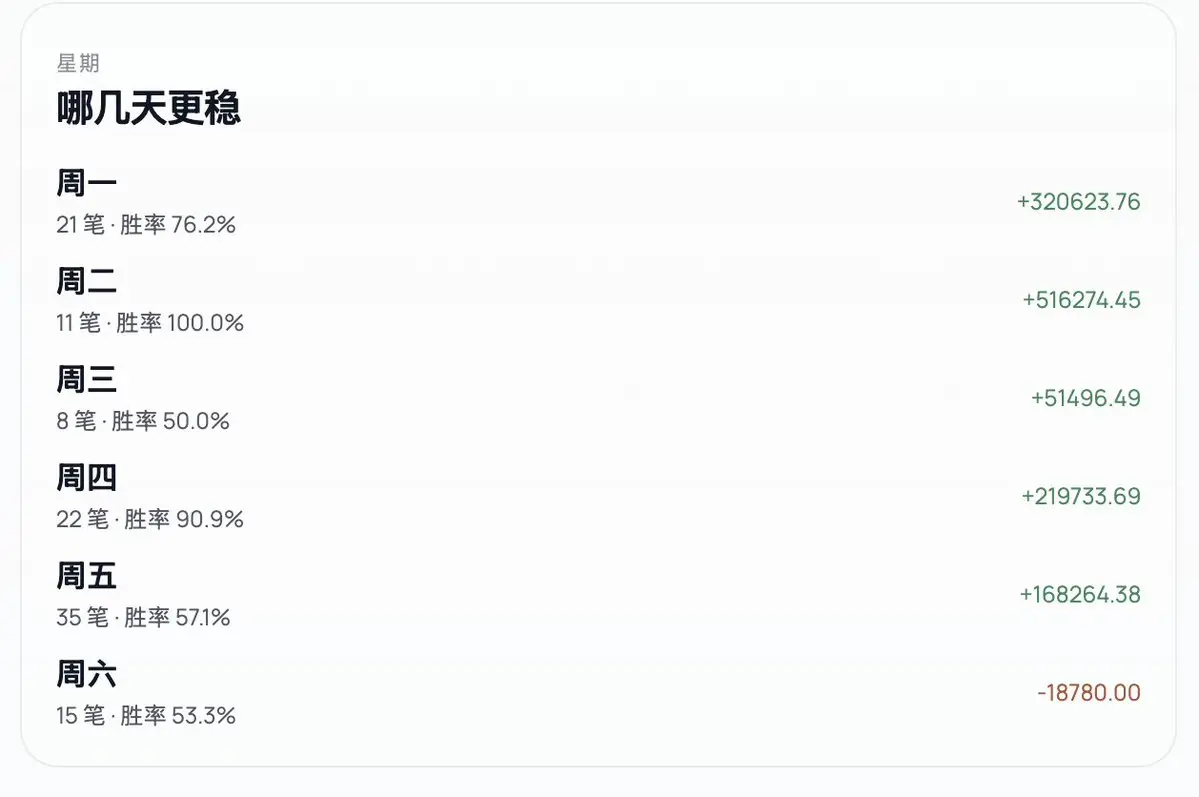1199x797 pixels.
Task: Click the 星期 section label
Action: 78,64
